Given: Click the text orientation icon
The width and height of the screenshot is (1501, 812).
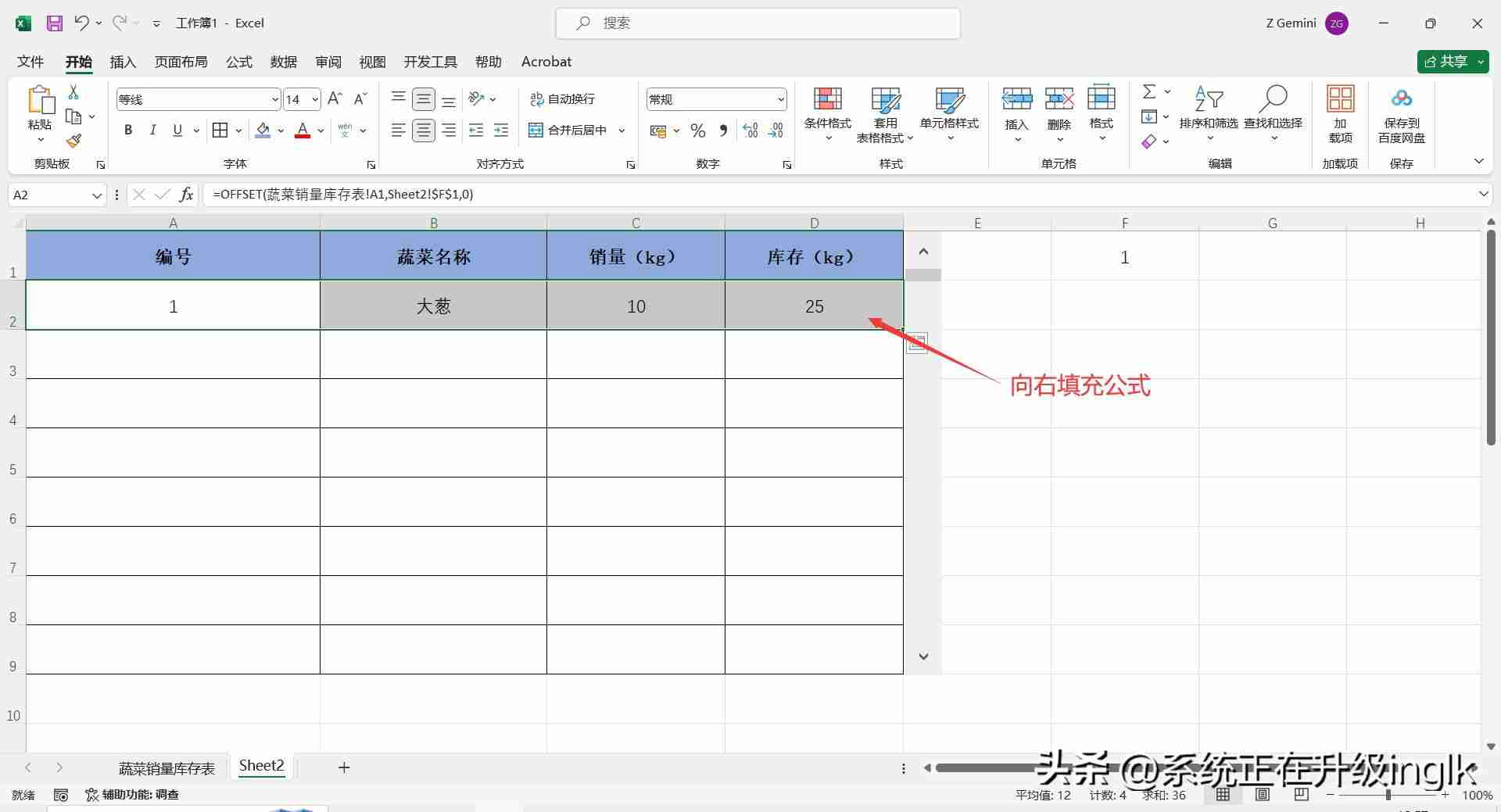Looking at the screenshot, I should point(476,98).
